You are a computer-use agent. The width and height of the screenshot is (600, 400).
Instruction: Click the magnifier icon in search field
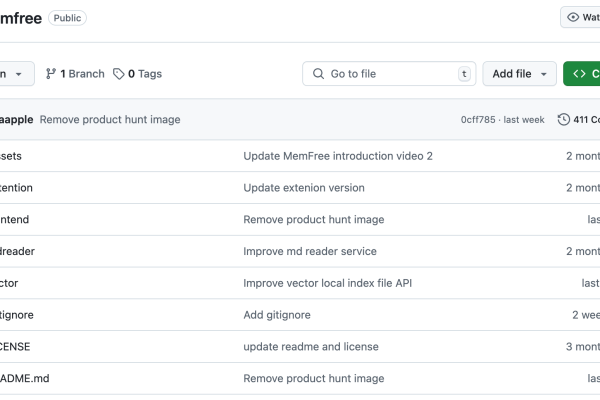point(318,73)
